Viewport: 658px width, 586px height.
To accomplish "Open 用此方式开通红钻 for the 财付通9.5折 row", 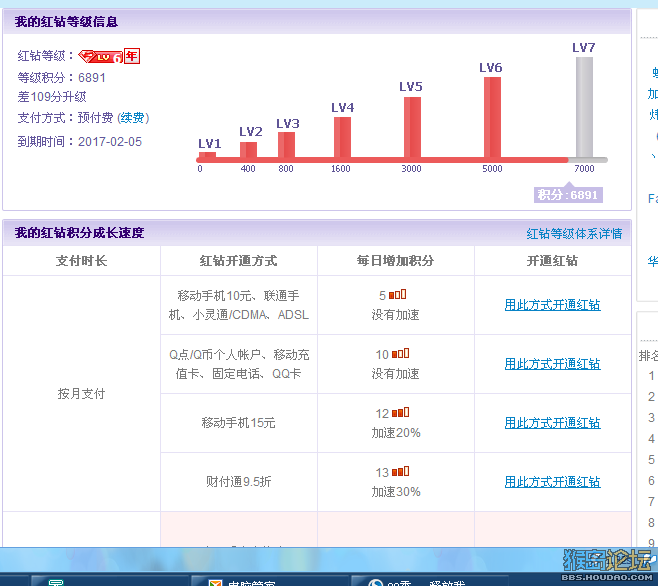I will (x=552, y=481).
